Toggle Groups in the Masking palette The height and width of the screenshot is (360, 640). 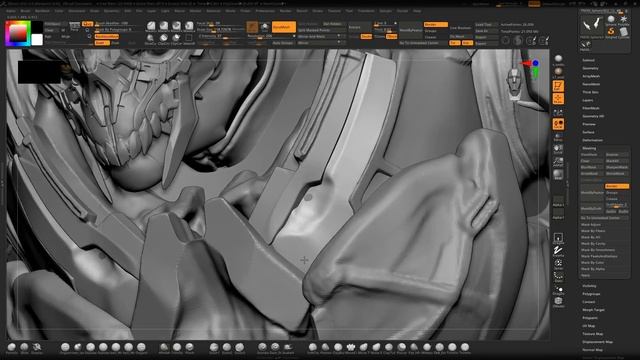coord(617,193)
